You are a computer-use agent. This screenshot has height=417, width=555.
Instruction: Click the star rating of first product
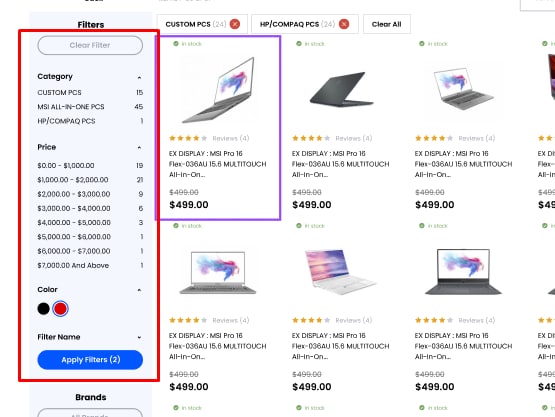[x=188, y=138]
